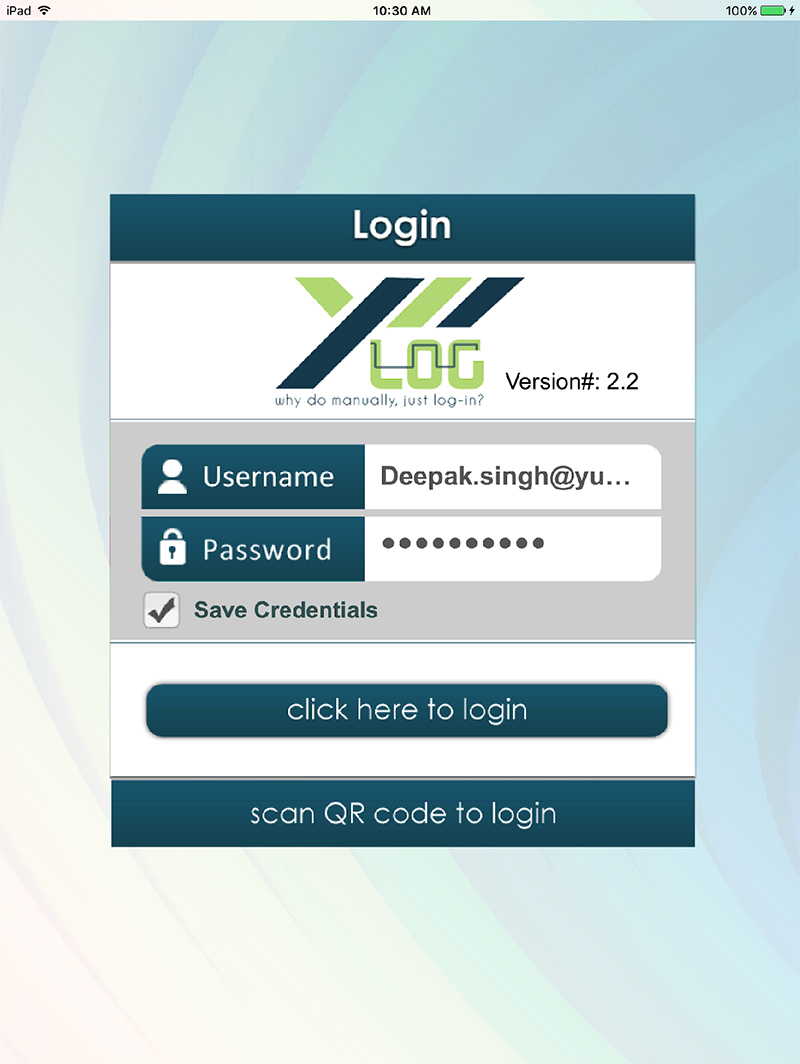Tap the 10:30 AM clock in status bar

coord(402,10)
